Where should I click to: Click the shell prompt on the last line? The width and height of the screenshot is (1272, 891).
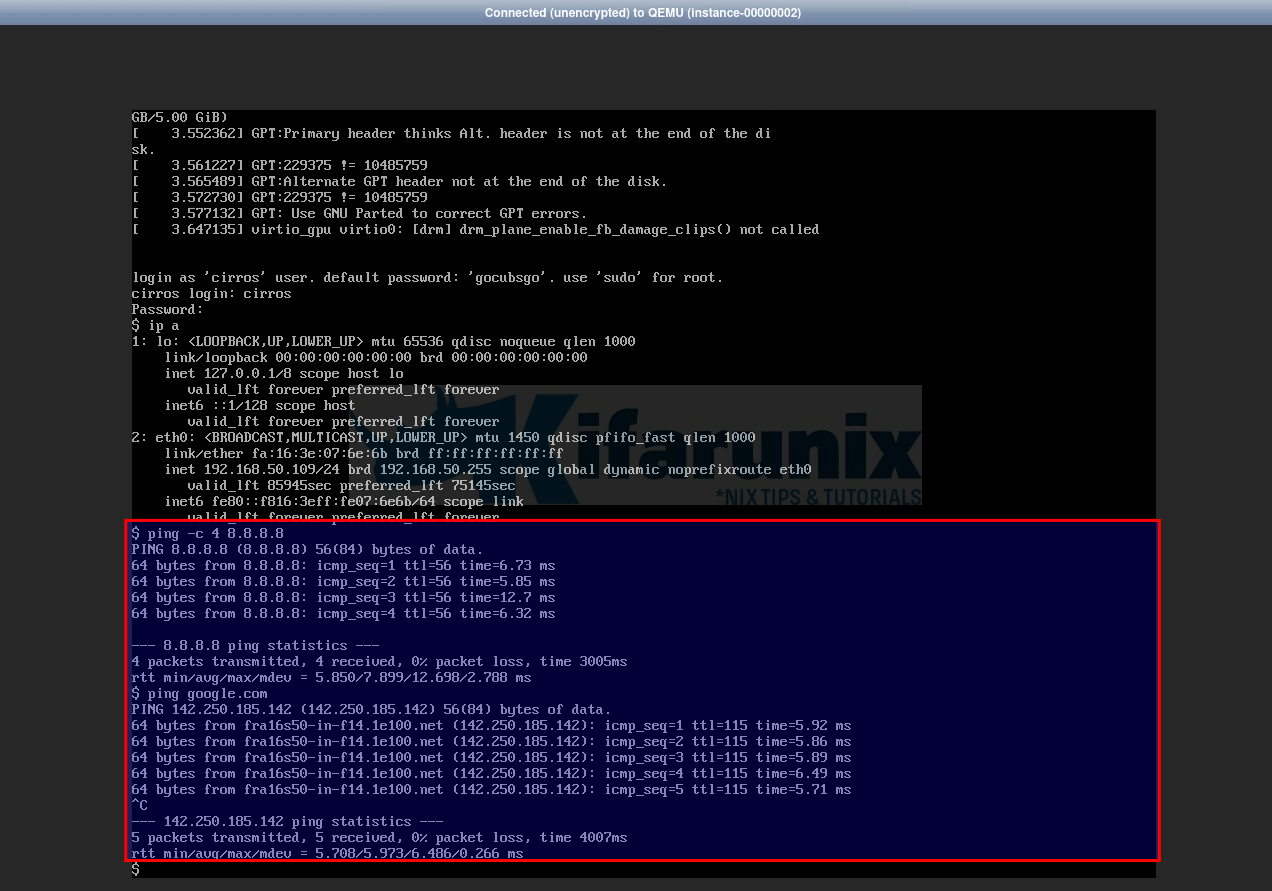(136, 870)
